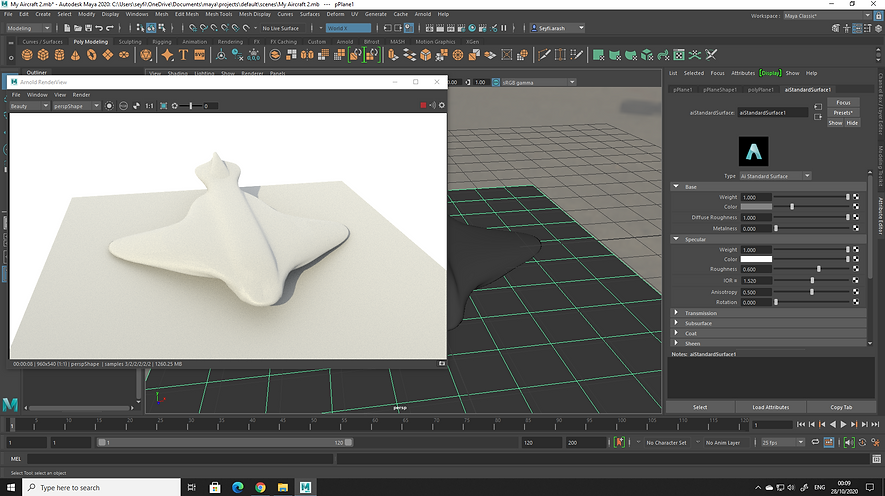Click the Hide button in Attribute Editor
The height and width of the screenshot is (496, 885).
point(852,123)
